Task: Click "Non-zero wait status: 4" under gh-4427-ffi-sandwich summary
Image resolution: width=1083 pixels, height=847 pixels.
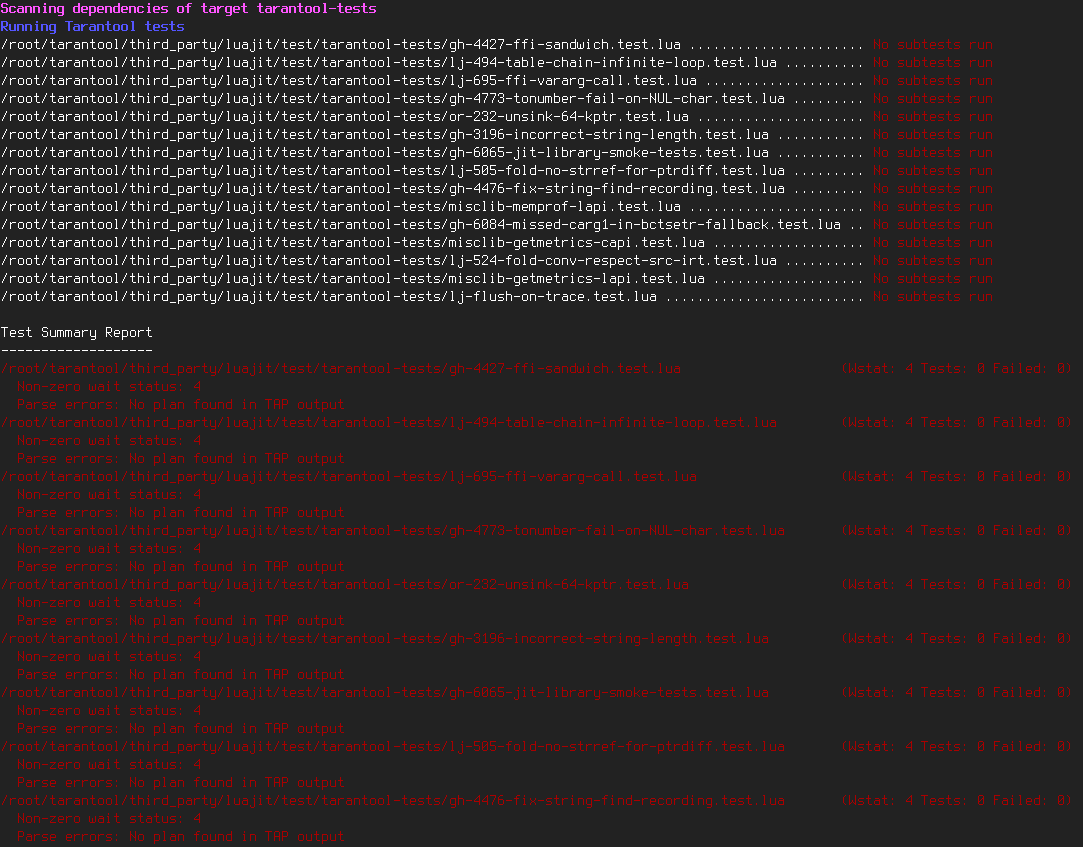Action: [109, 386]
